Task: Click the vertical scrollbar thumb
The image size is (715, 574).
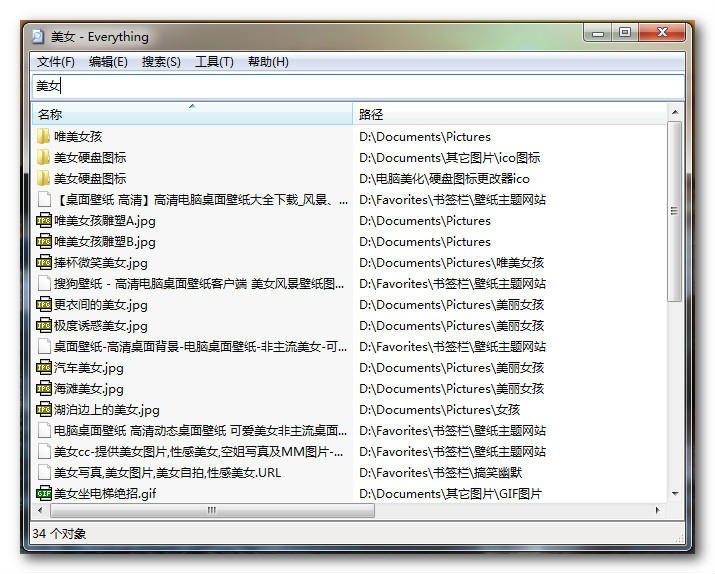Action: point(675,211)
